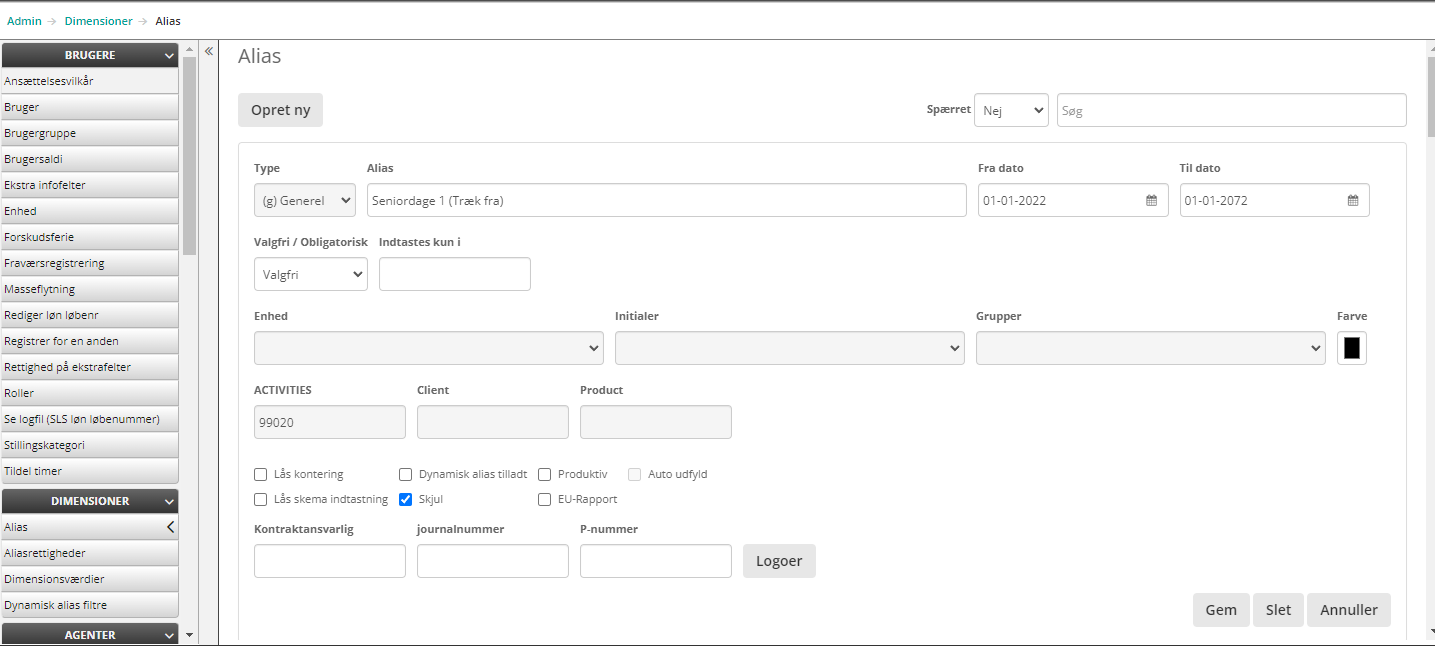Viewport: 1435px width, 646px height.
Task: Open the Type dropdown showing (g) Generel
Action: [x=304, y=200]
